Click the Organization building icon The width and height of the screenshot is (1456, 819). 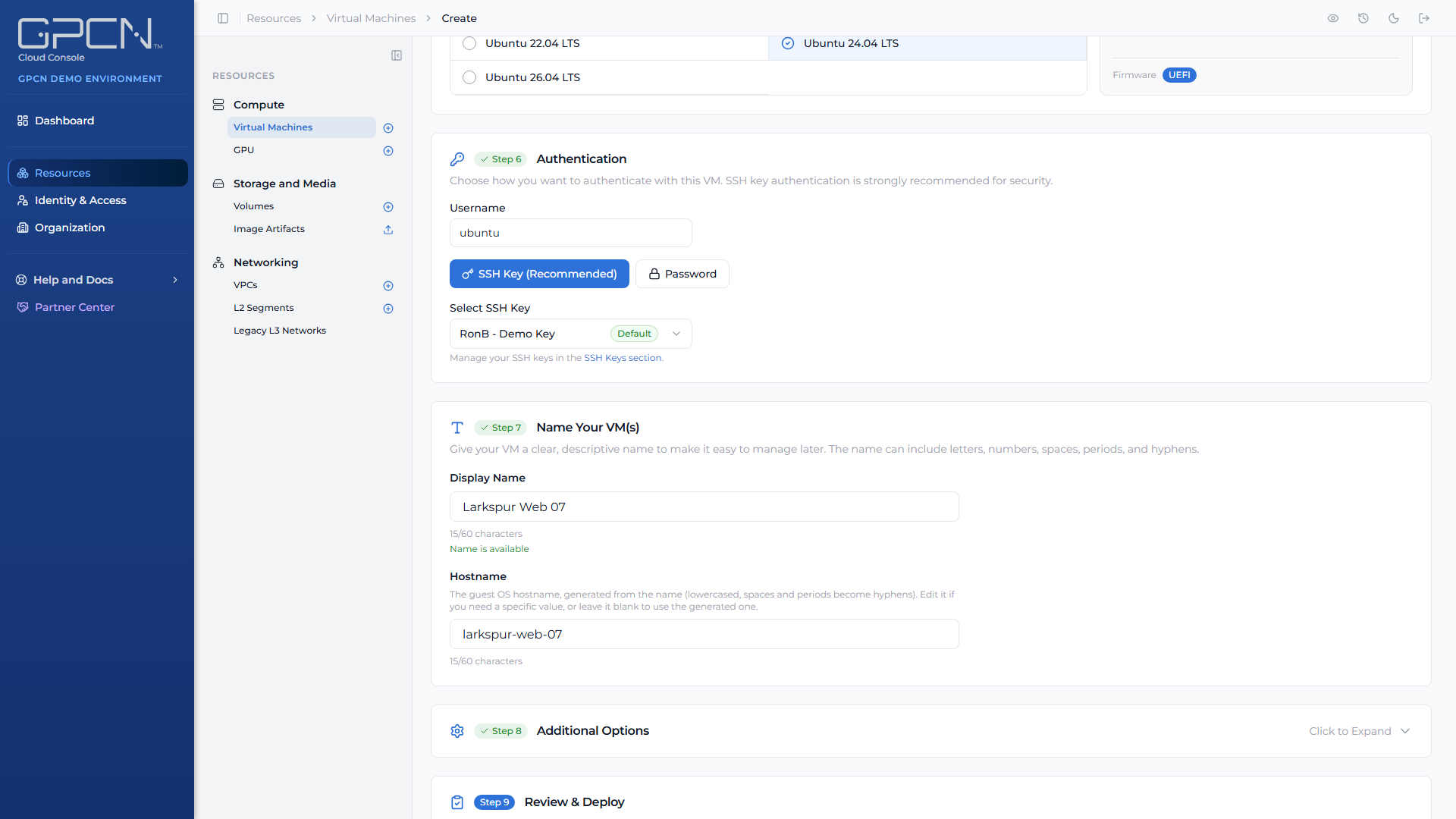[23, 227]
